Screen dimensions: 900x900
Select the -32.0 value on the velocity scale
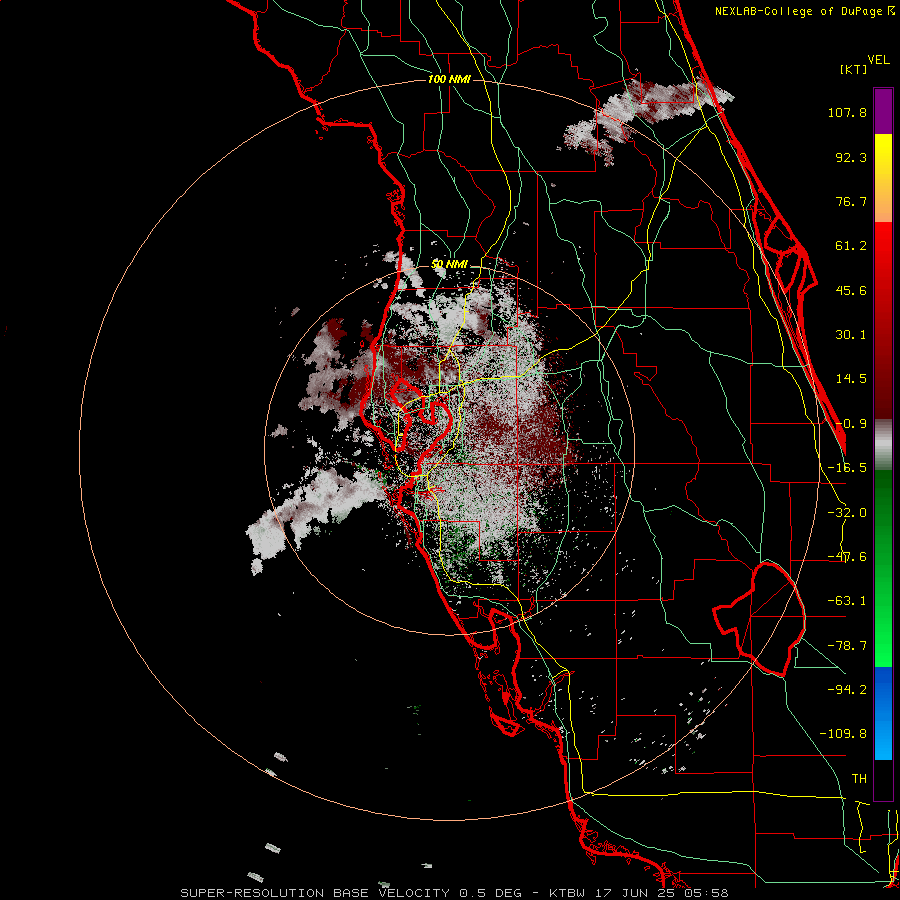847,513
